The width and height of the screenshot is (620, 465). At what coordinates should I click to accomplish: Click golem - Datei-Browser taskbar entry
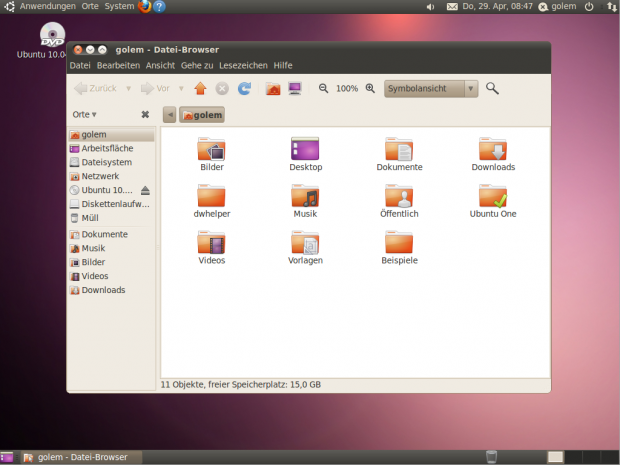[81, 457]
